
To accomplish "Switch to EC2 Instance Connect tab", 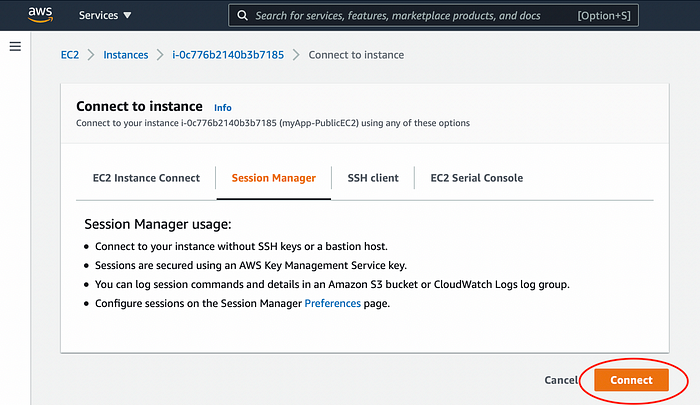I will pyautogui.click(x=146, y=178).
